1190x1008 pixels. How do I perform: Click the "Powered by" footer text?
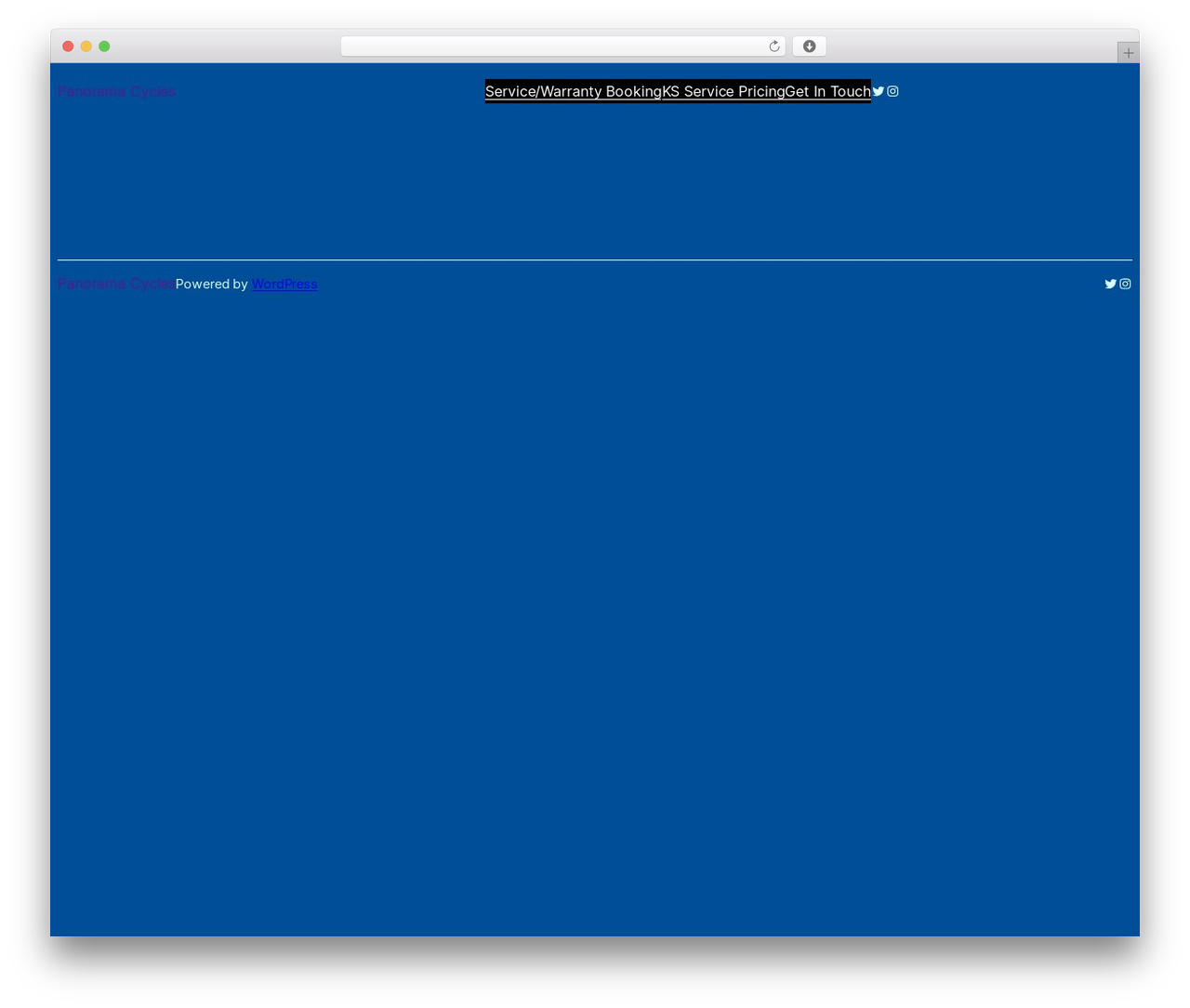[211, 284]
